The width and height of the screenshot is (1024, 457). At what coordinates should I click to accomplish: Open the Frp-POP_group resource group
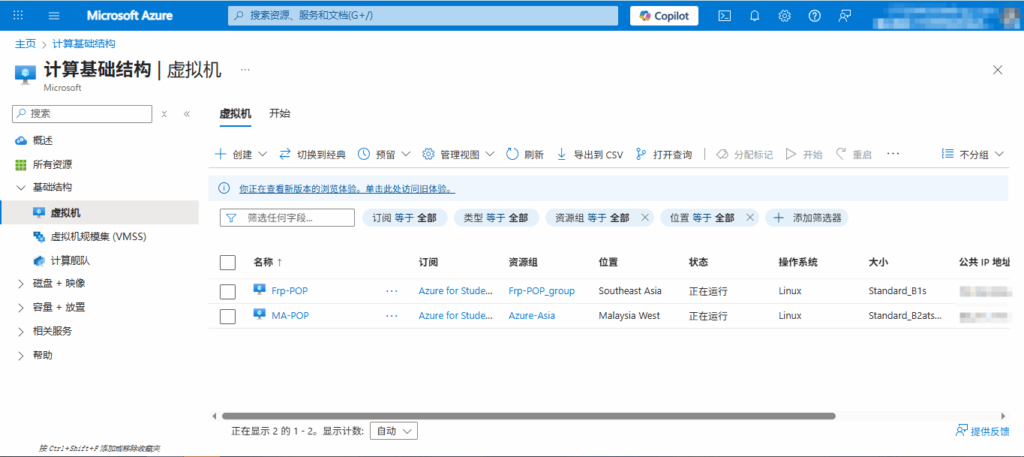pos(541,291)
